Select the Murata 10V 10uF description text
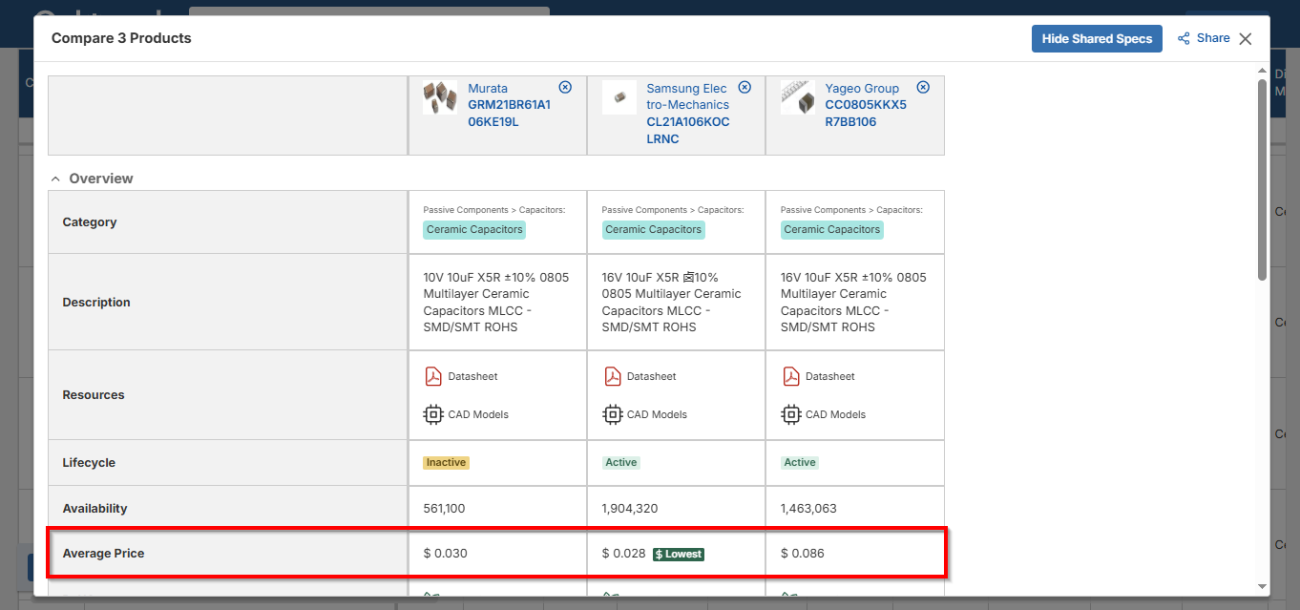 click(496, 302)
